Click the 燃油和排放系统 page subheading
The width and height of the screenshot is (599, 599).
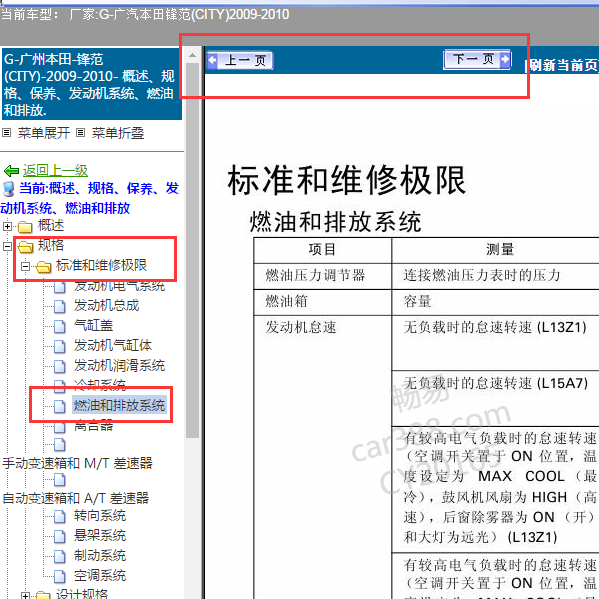click(x=335, y=222)
